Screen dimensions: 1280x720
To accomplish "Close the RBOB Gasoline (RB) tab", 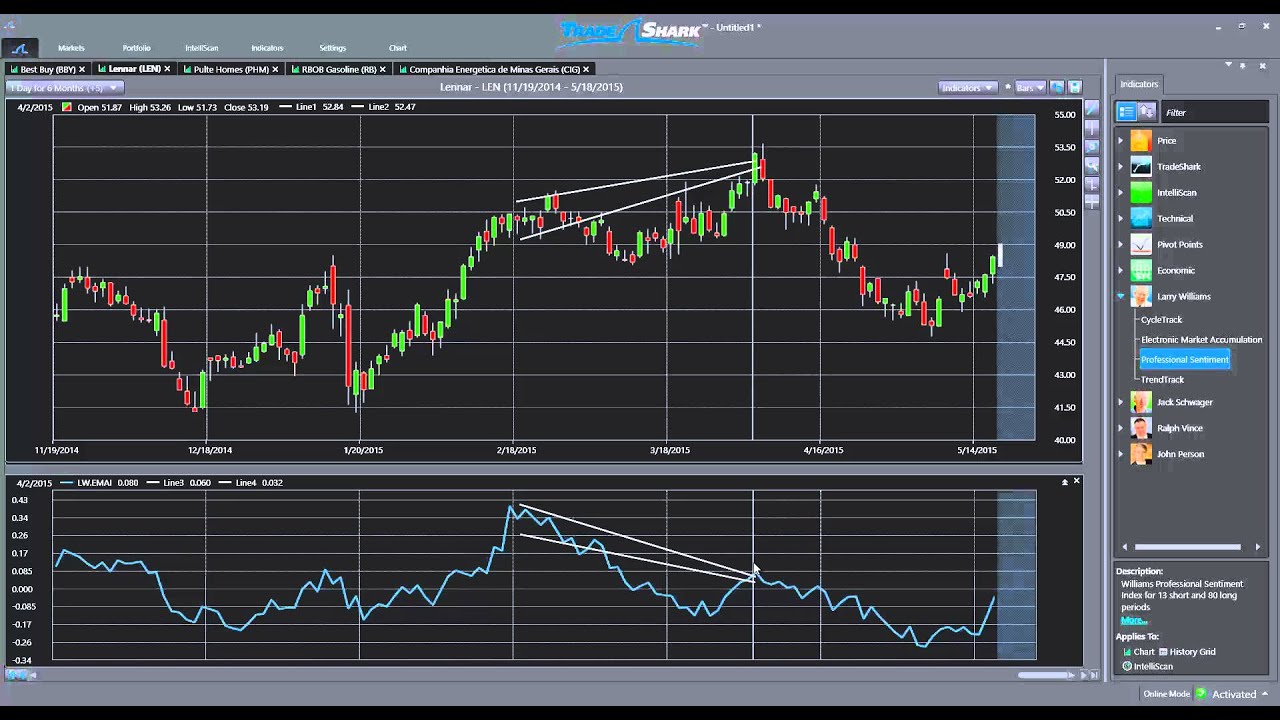I will pyautogui.click(x=383, y=69).
